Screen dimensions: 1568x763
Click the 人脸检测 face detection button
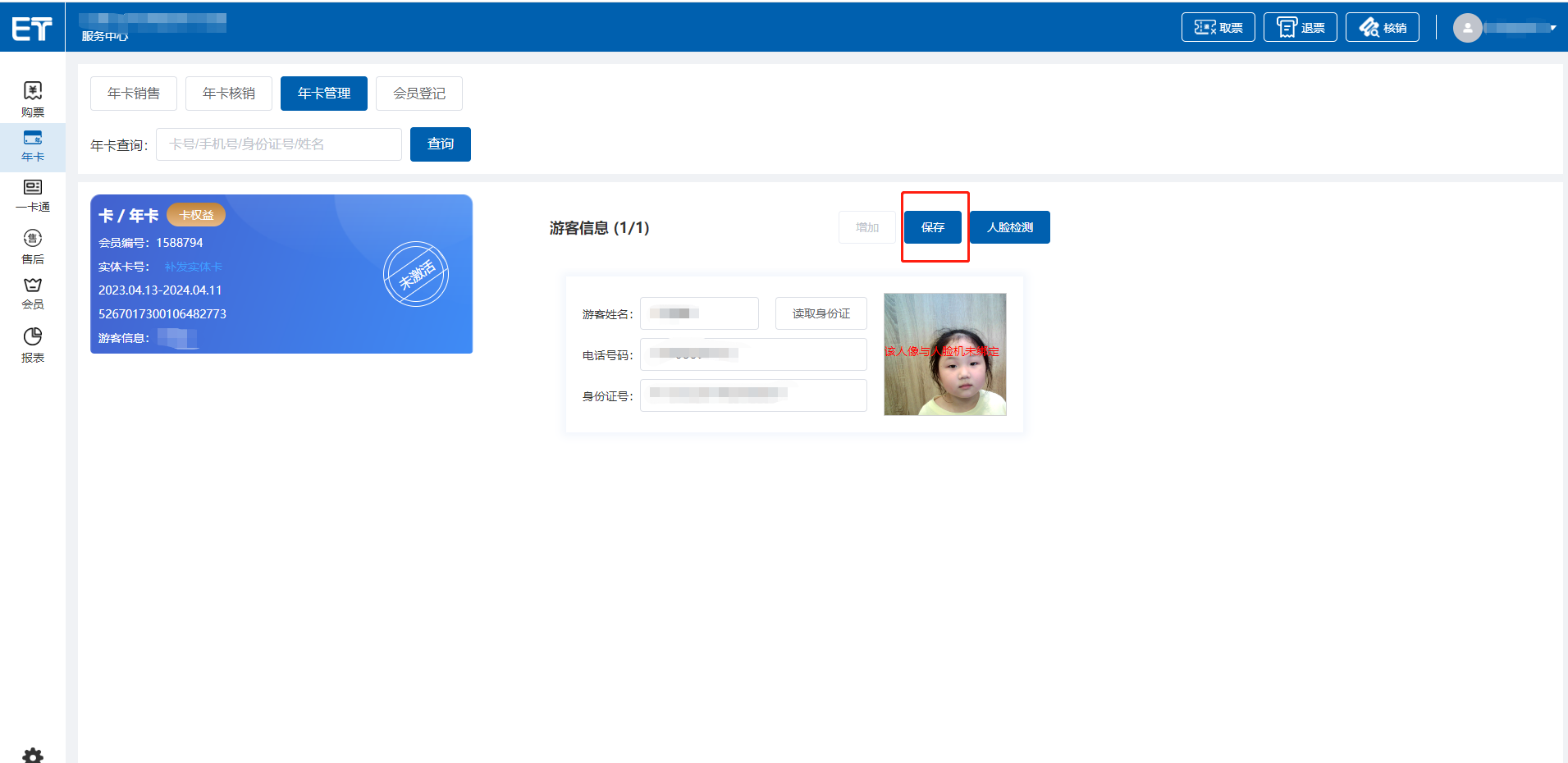pos(1009,227)
